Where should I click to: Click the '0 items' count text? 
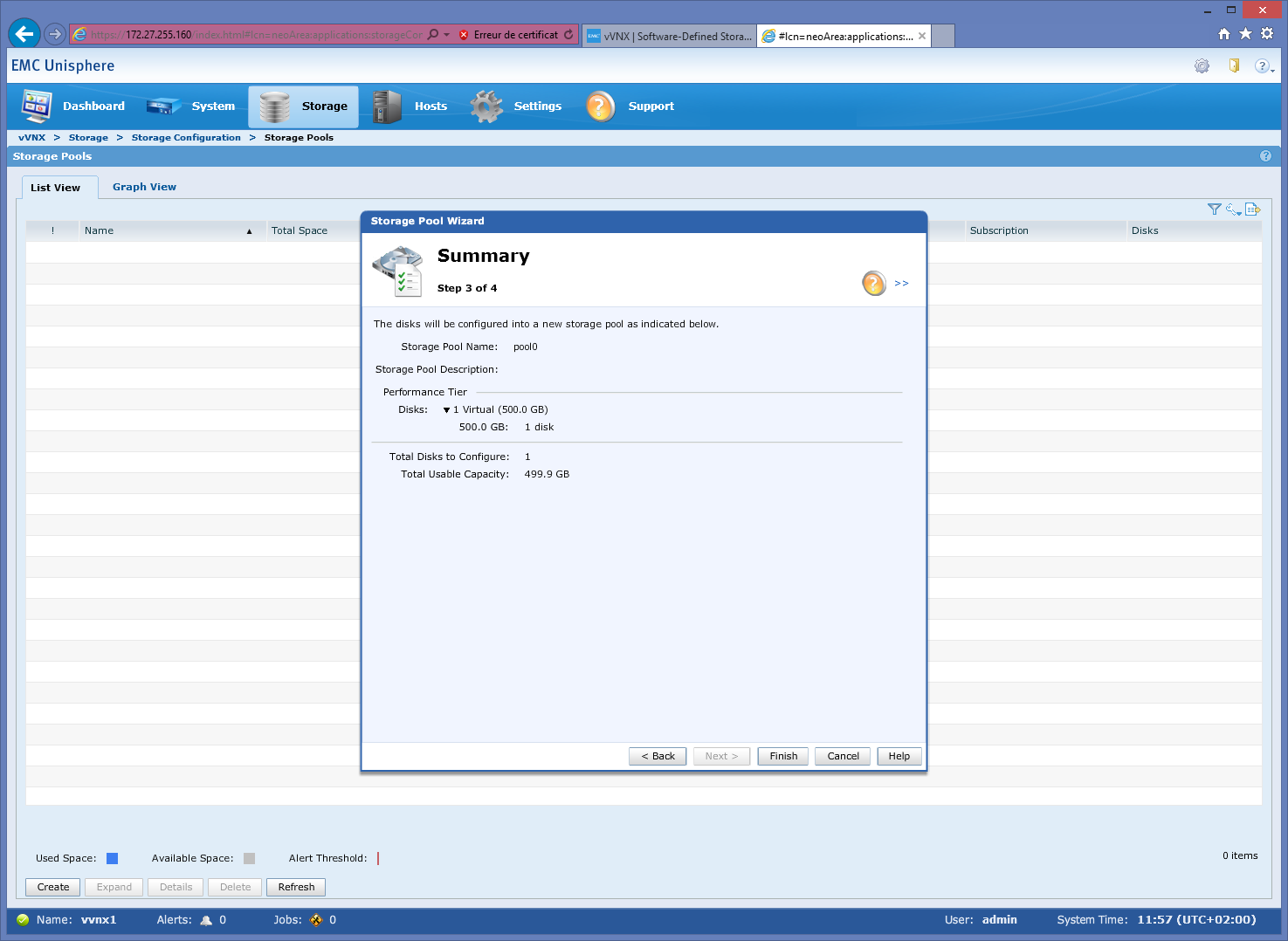click(1240, 856)
